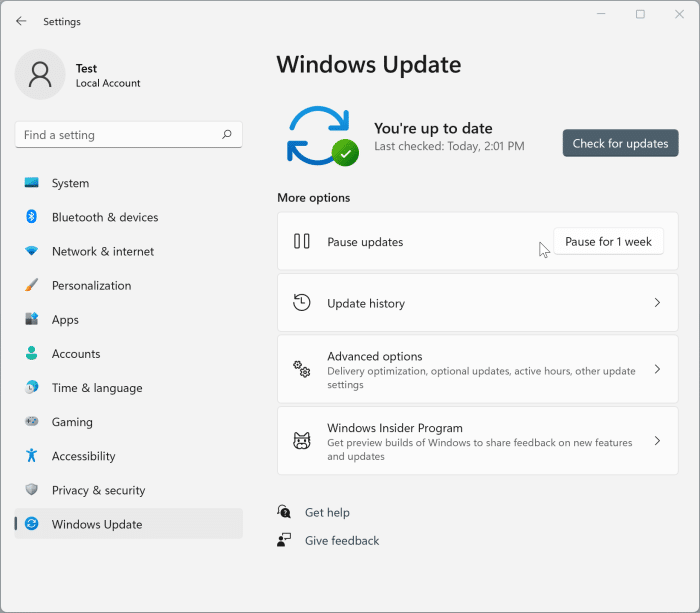700x613 pixels.
Task: Select Gaming in sidebar
Action: pos(129,421)
